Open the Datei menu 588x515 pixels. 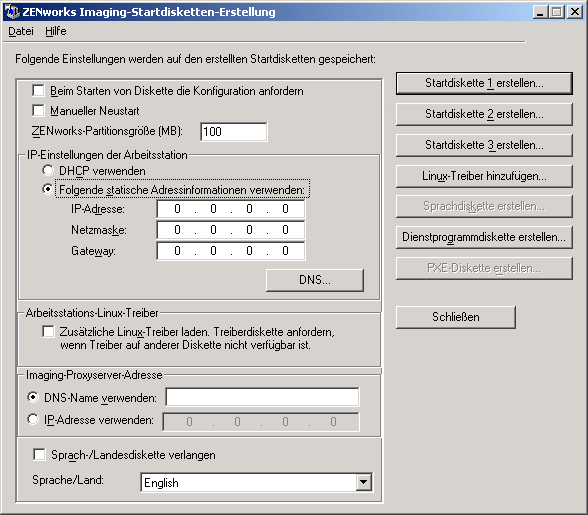pos(21,31)
